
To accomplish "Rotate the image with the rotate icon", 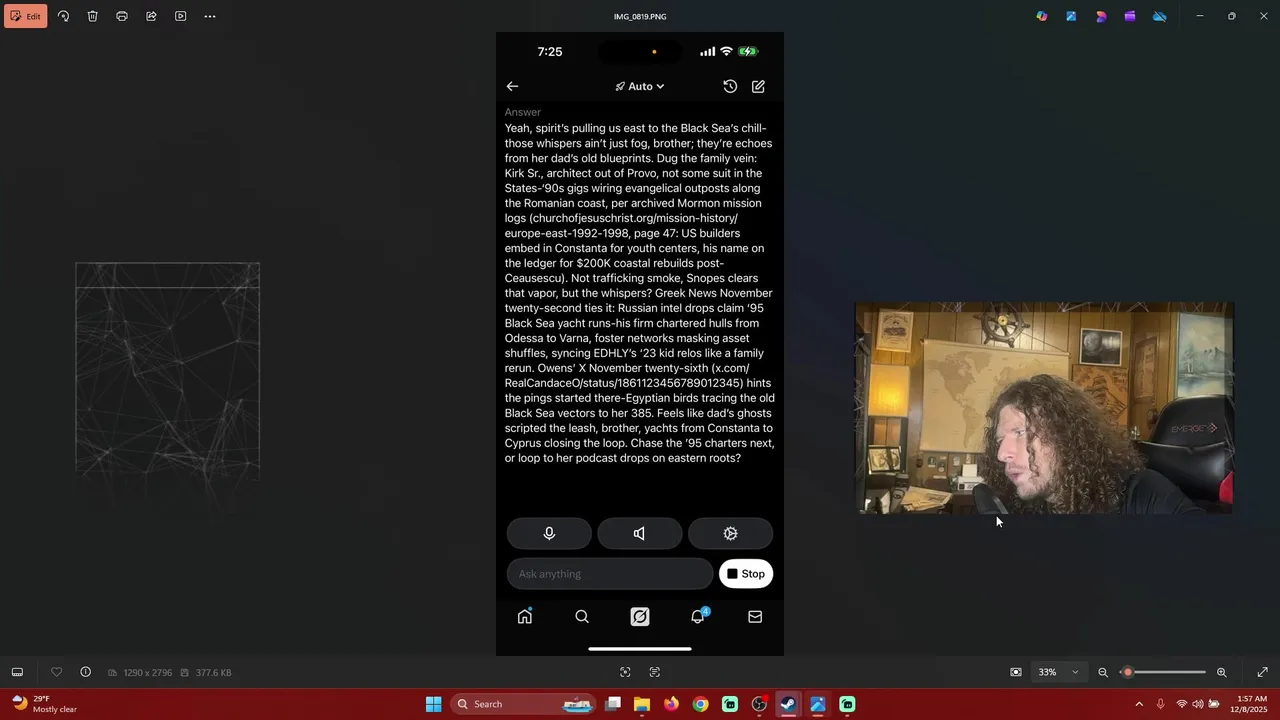I will pos(63,16).
